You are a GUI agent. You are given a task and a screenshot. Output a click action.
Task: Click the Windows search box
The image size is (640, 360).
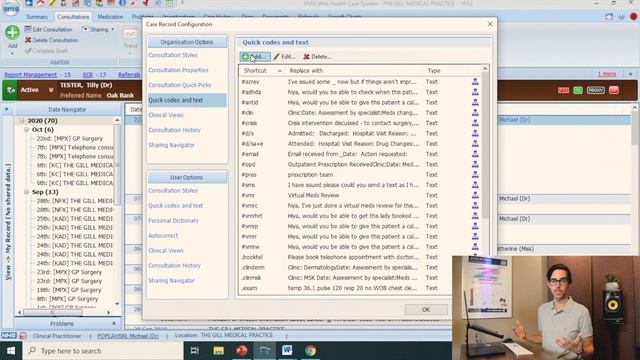coord(103,351)
